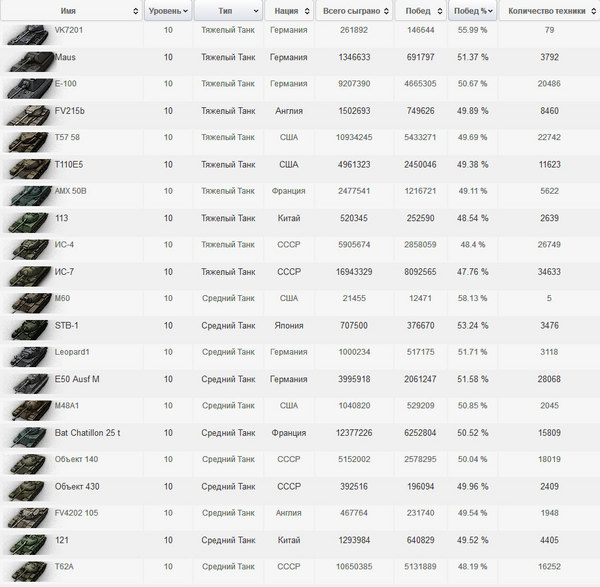Open the Leopard1 tank name link
600x587 pixels.
(74, 352)
